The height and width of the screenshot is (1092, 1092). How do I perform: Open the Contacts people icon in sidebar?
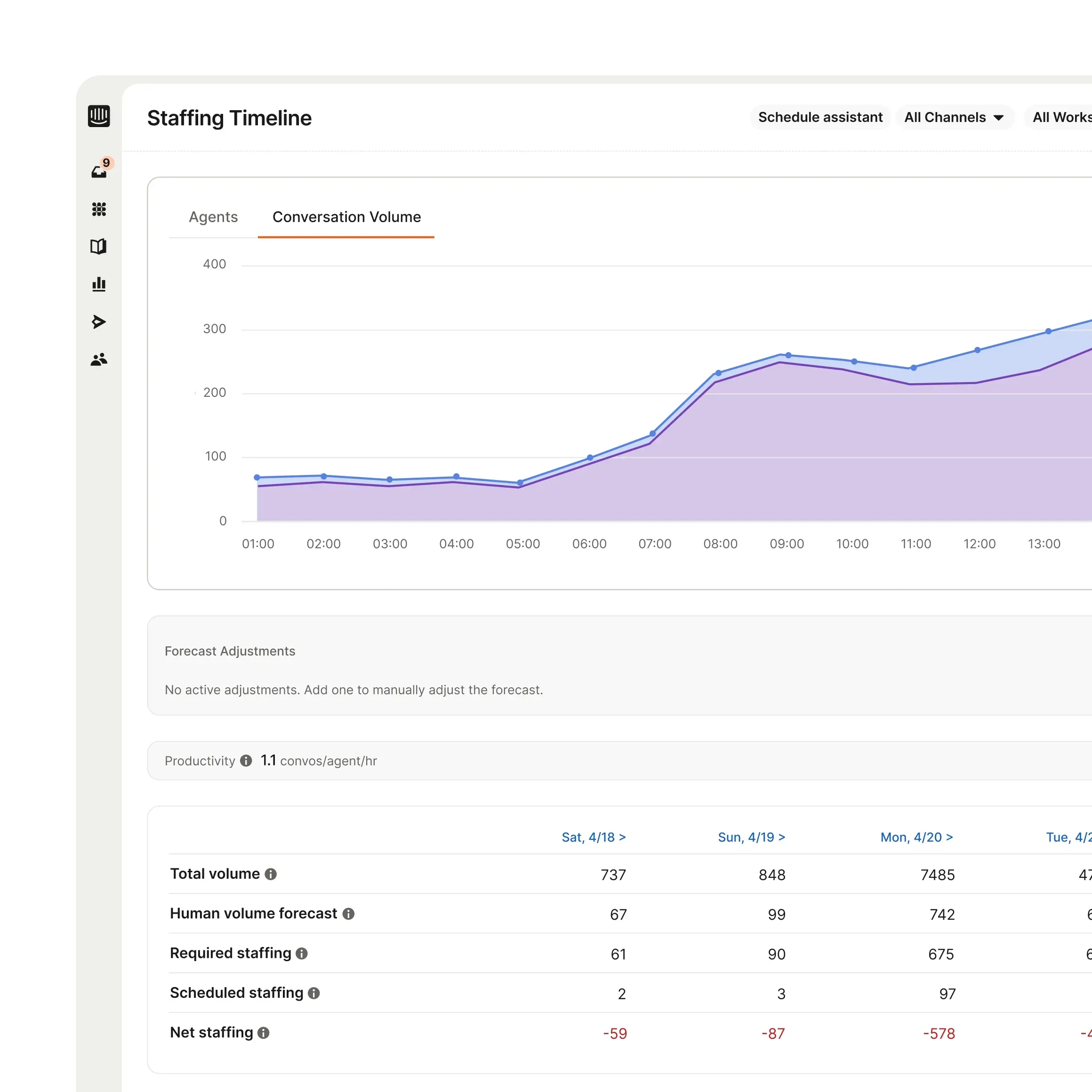pos(99,360)
